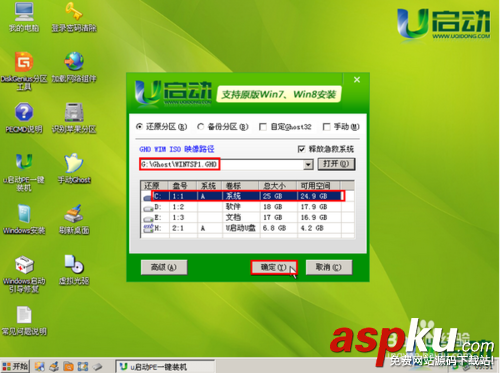Close the u启动 installer dialog

point(357,80)
